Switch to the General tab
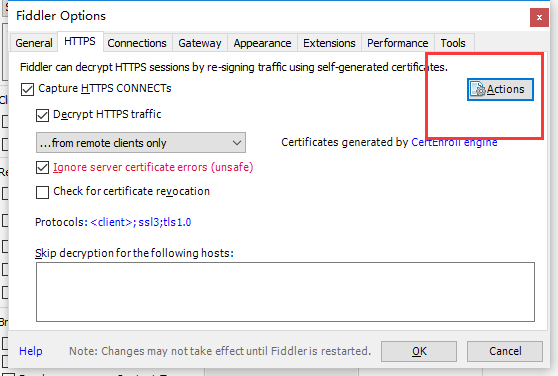558x376 pixels. [34, 43]
